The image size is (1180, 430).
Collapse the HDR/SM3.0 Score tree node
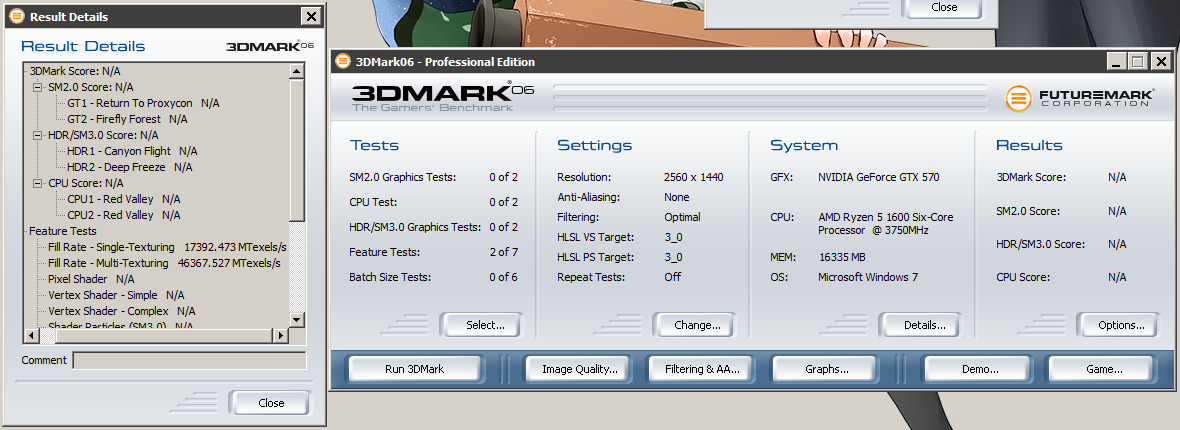click(37, 136)
